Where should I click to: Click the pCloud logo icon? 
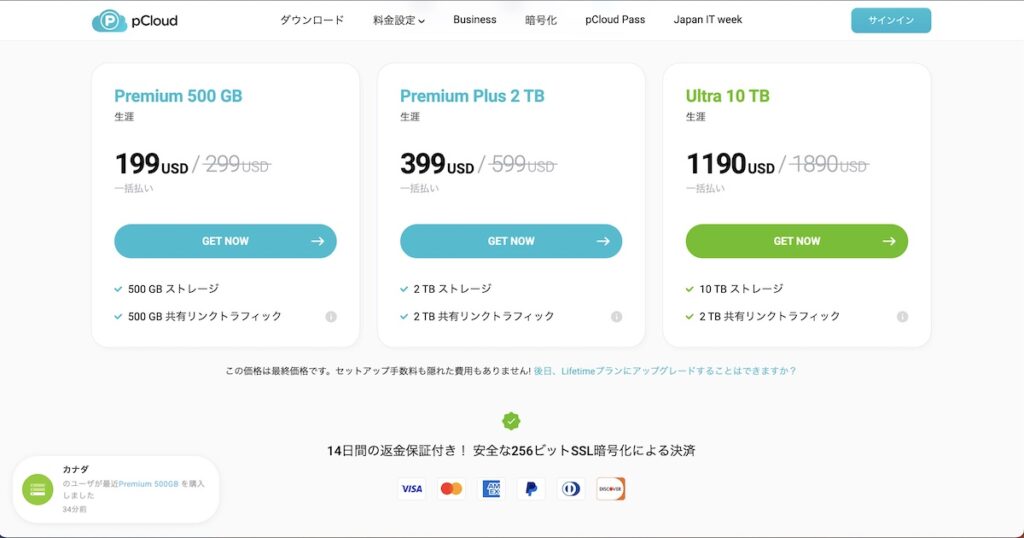(x=109, y=21)
